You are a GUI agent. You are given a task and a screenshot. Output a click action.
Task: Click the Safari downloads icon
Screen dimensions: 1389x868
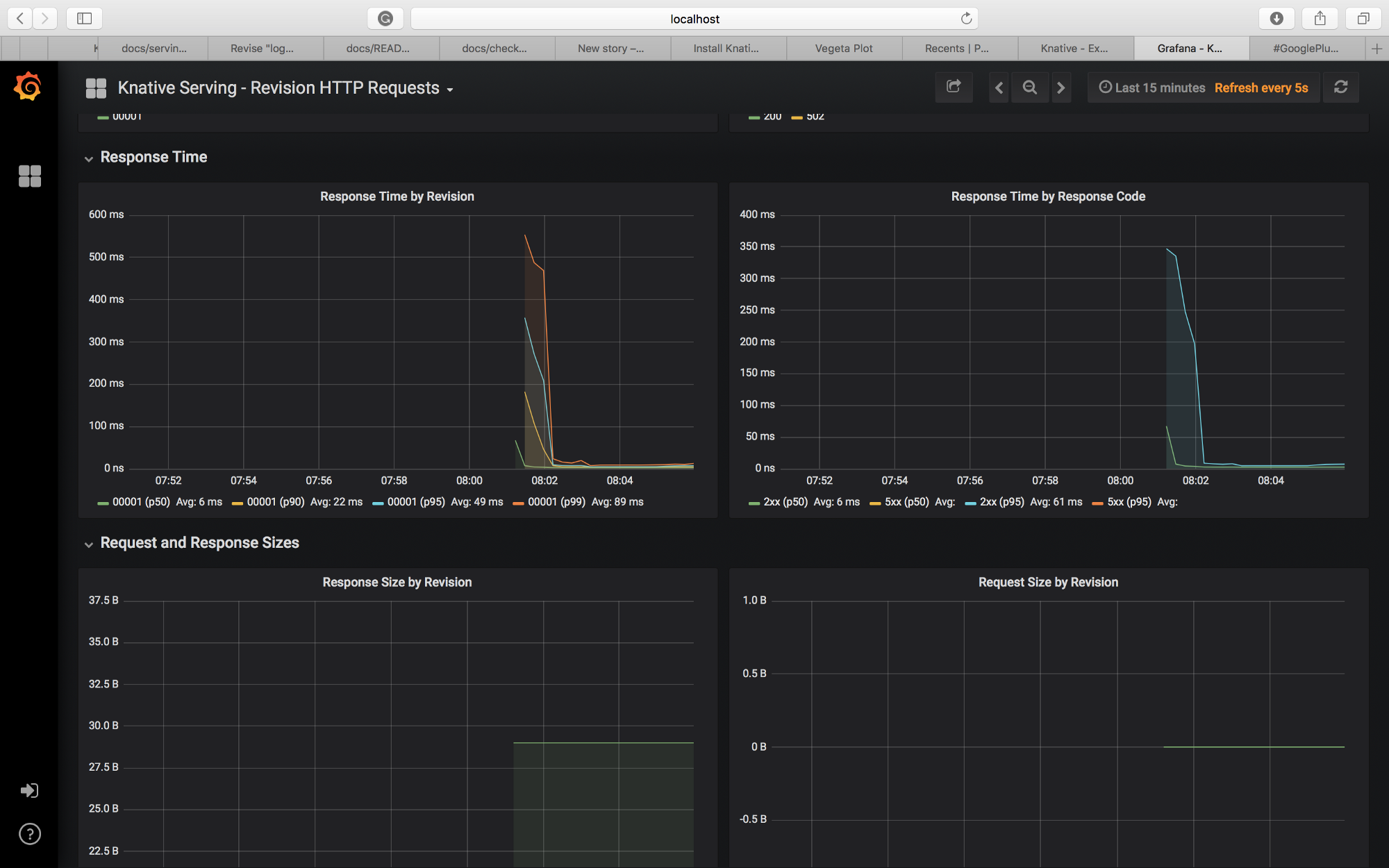tap(1276, 18)
